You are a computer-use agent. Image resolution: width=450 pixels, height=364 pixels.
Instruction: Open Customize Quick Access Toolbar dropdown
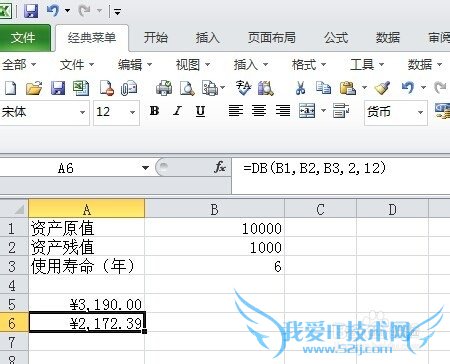coord(117,12)
